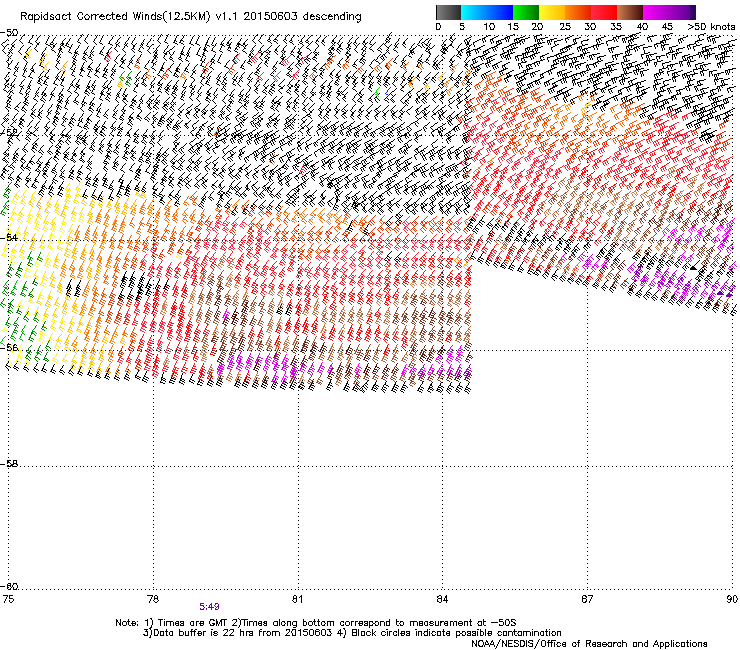Click the -50 latitude axis label
This screenshot has height=650, width=740.
point(9,33)
